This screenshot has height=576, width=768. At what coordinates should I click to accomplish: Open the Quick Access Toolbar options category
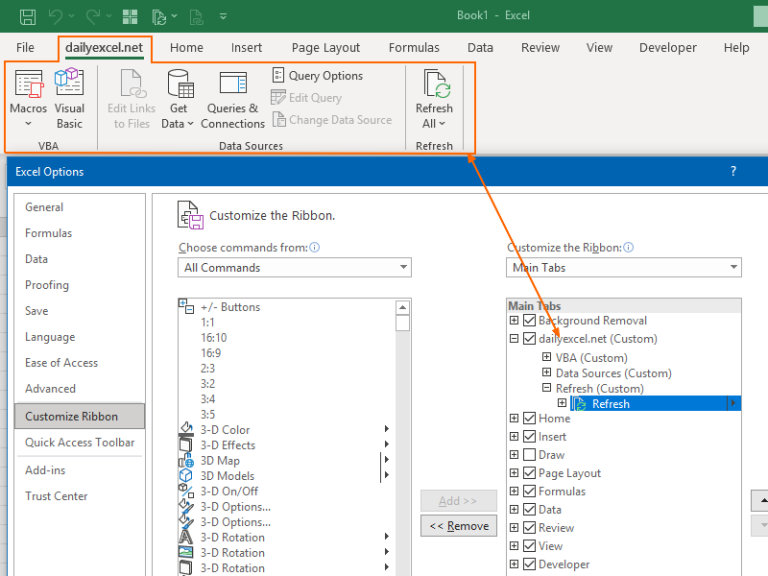(80, 442)
